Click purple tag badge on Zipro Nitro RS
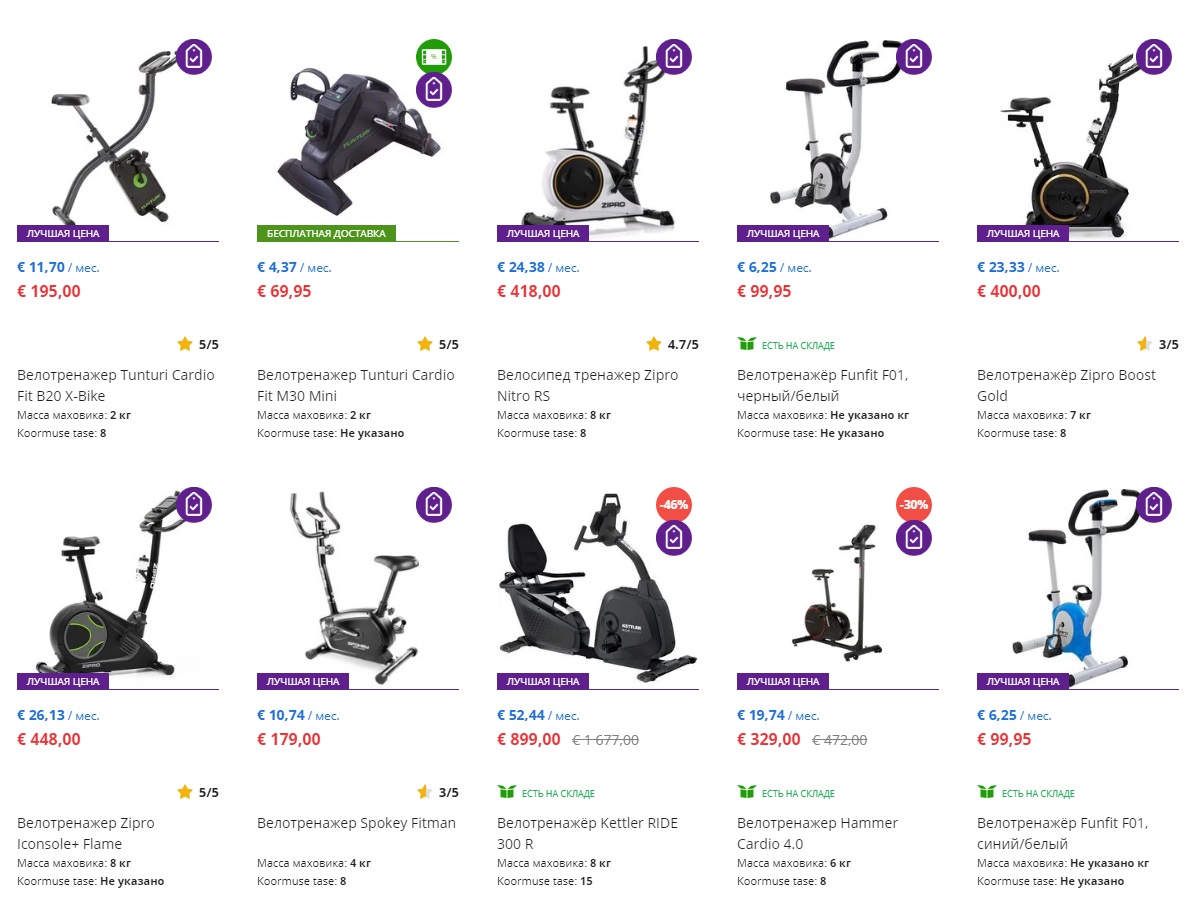Screen dimensions: 1186x911 674,57
